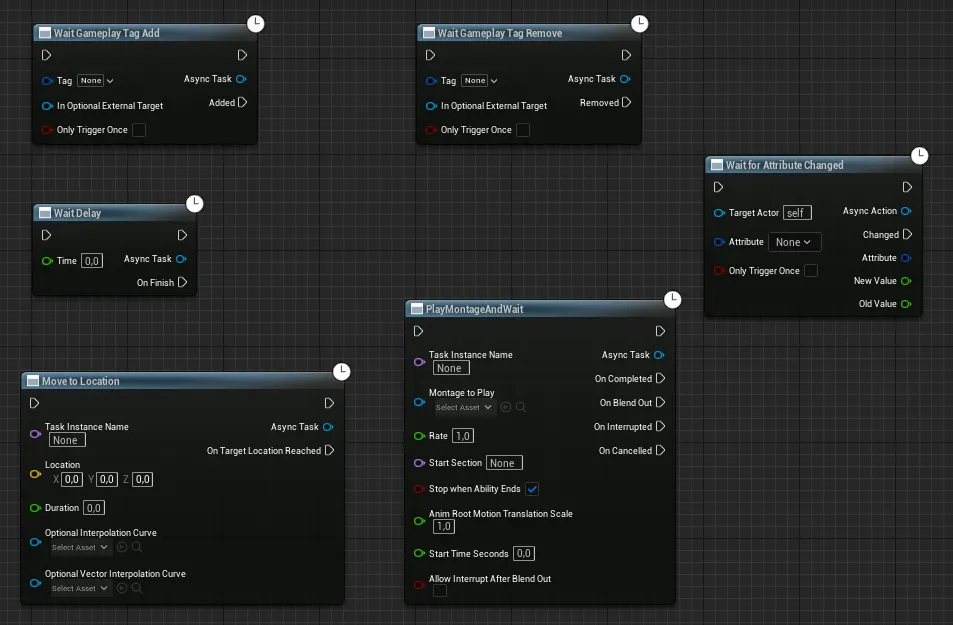Viewport: 953px width, 625px height.
Task: Click the clock icon on Wait Delay node
Action: click(195, 203)
